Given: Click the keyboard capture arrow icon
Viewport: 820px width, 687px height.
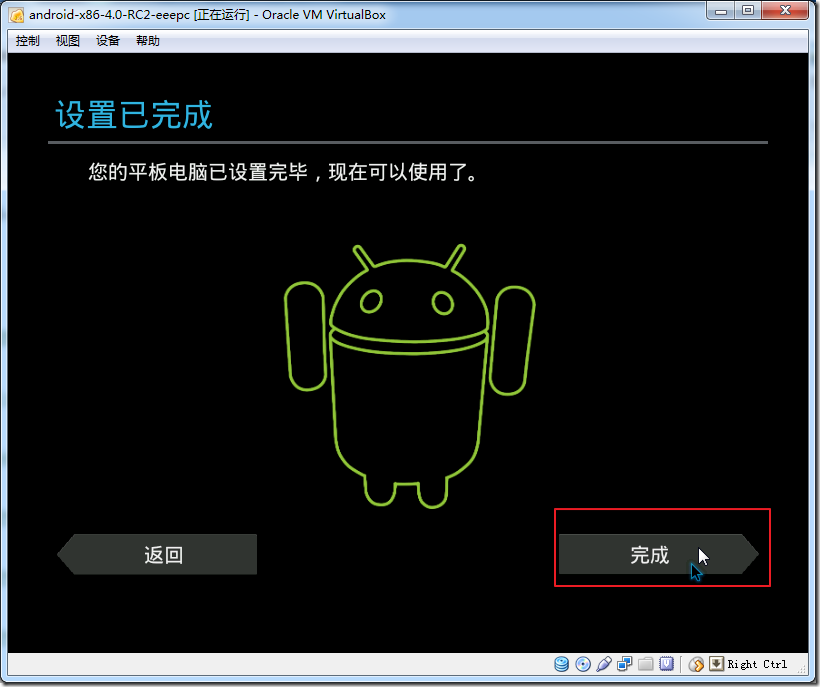Looking at the screenshot, I should tap(716, 664).
